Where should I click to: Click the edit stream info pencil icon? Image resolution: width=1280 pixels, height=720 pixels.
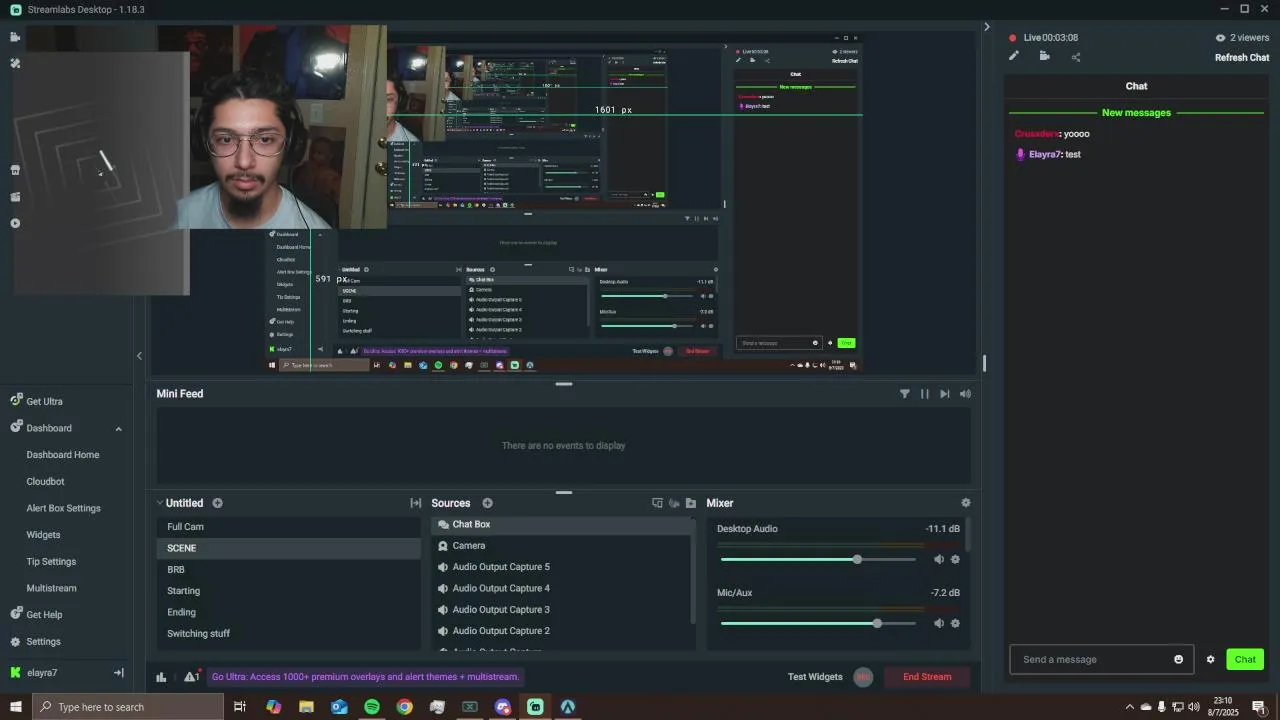pos(1013,56)
